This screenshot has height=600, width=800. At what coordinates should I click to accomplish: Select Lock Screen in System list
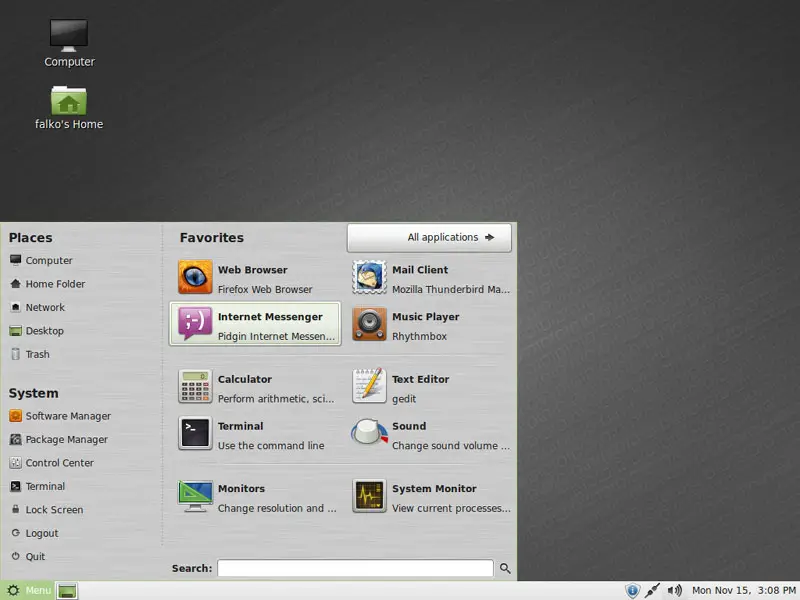coord(46,510)
